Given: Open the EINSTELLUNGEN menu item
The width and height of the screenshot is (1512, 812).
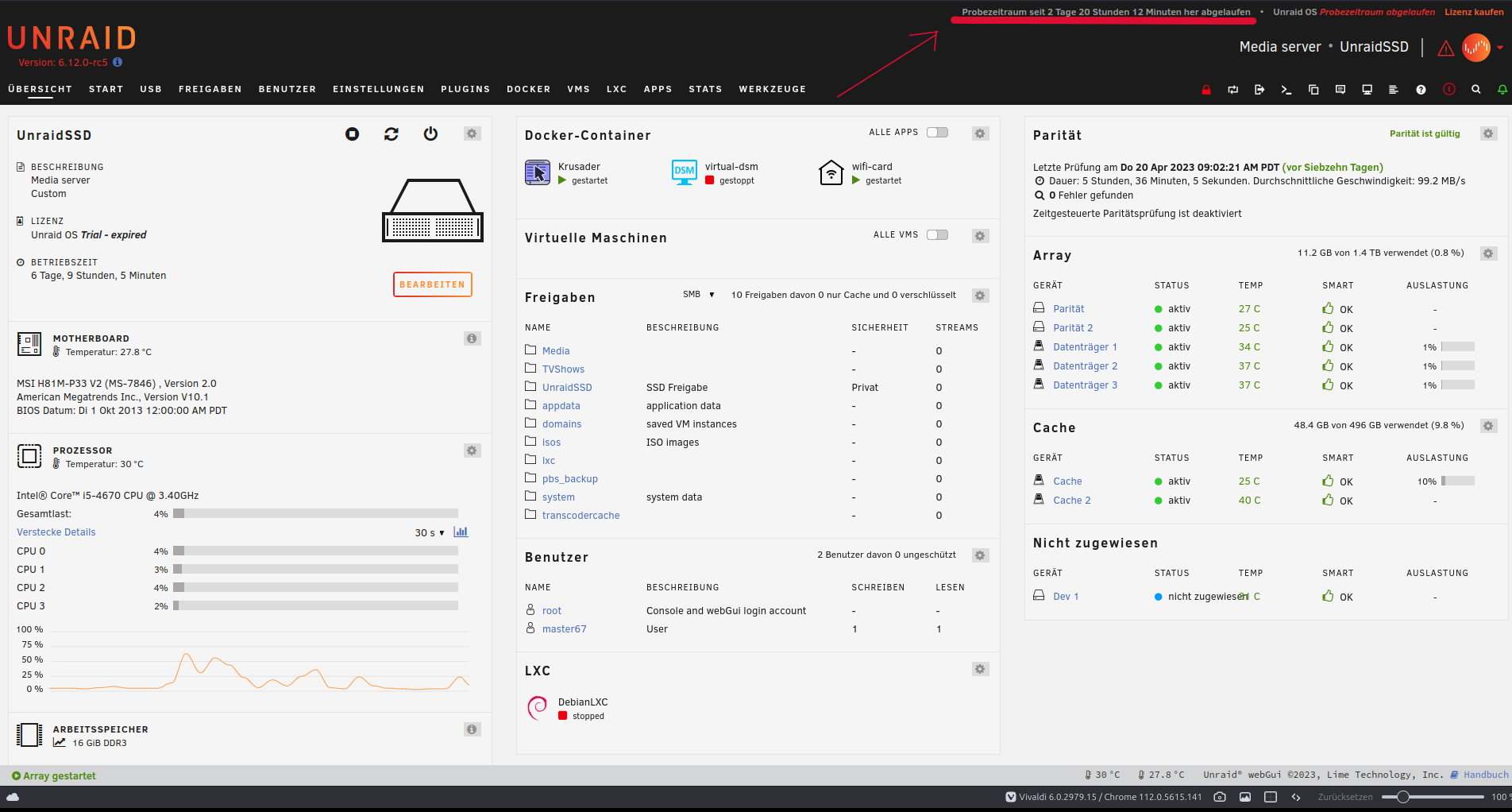Looking at the screenshot, I should 379,90.
